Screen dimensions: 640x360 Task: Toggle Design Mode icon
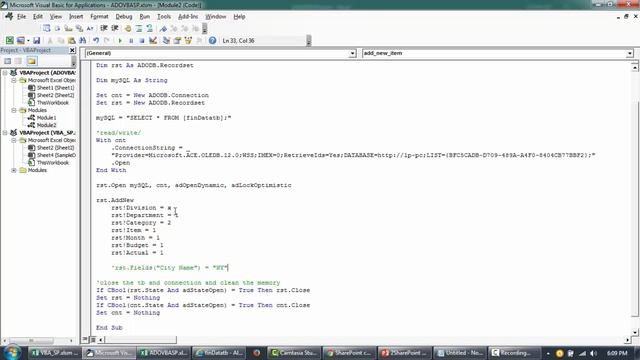click(x=153, y=40)
